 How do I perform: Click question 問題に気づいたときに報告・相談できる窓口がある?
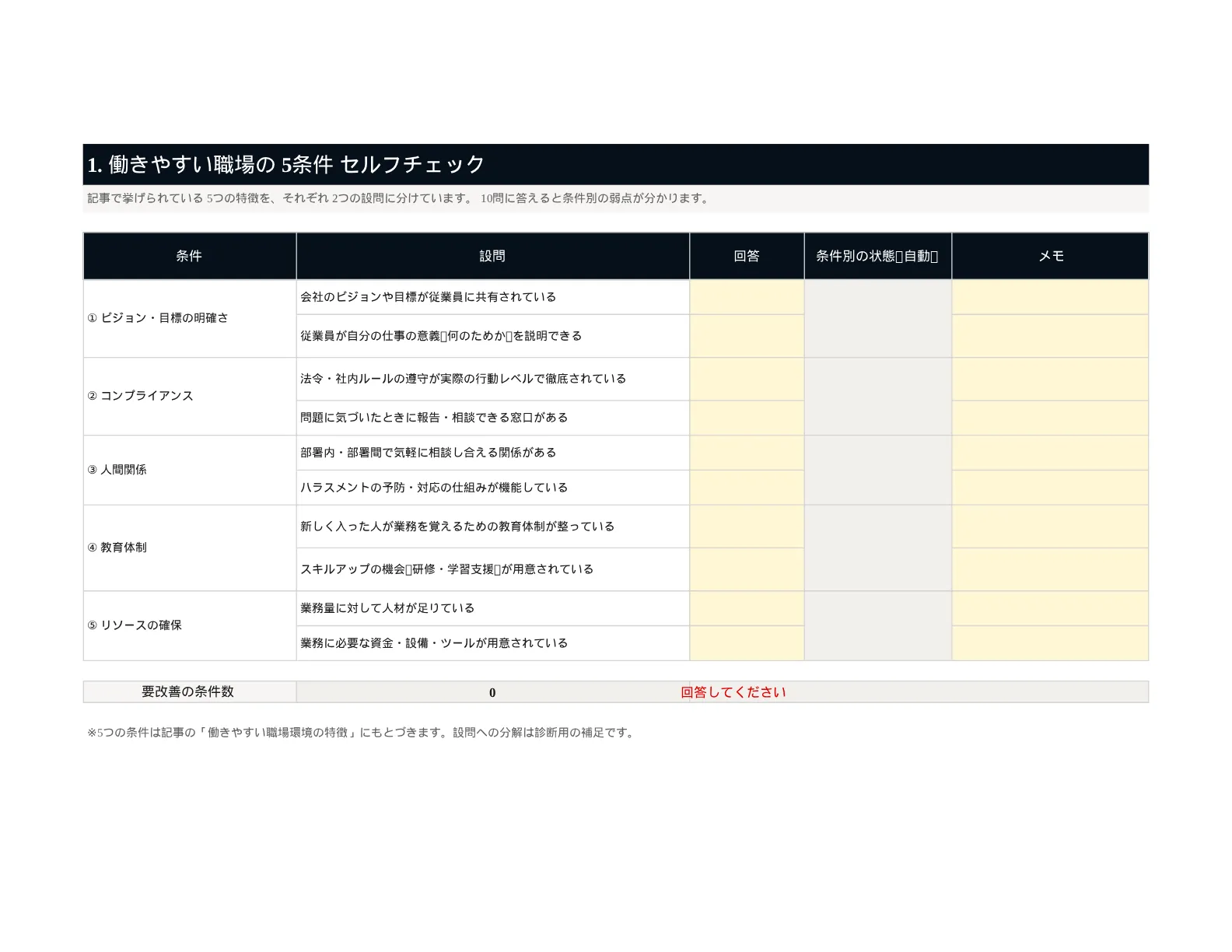tap(493, 418)
